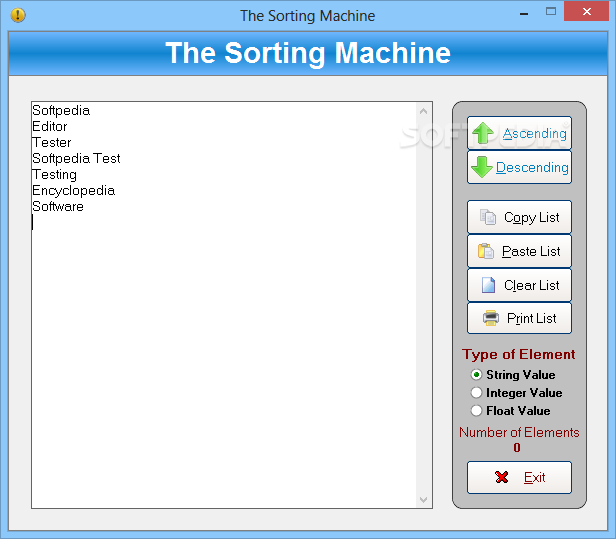Image resolution: width=616 pixels, height=539 pixels.
Task: Click the green up arrow Ascending icon
Action: pos(483,133)
